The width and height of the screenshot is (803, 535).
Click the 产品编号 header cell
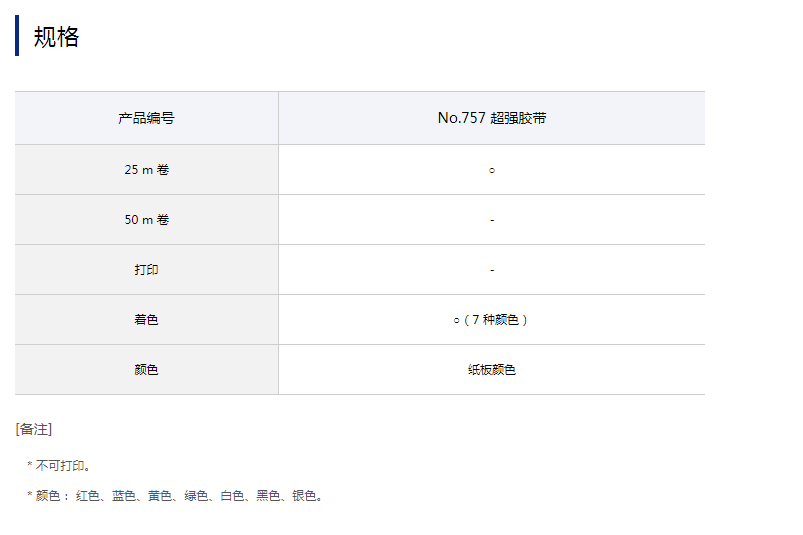(146, 118)
